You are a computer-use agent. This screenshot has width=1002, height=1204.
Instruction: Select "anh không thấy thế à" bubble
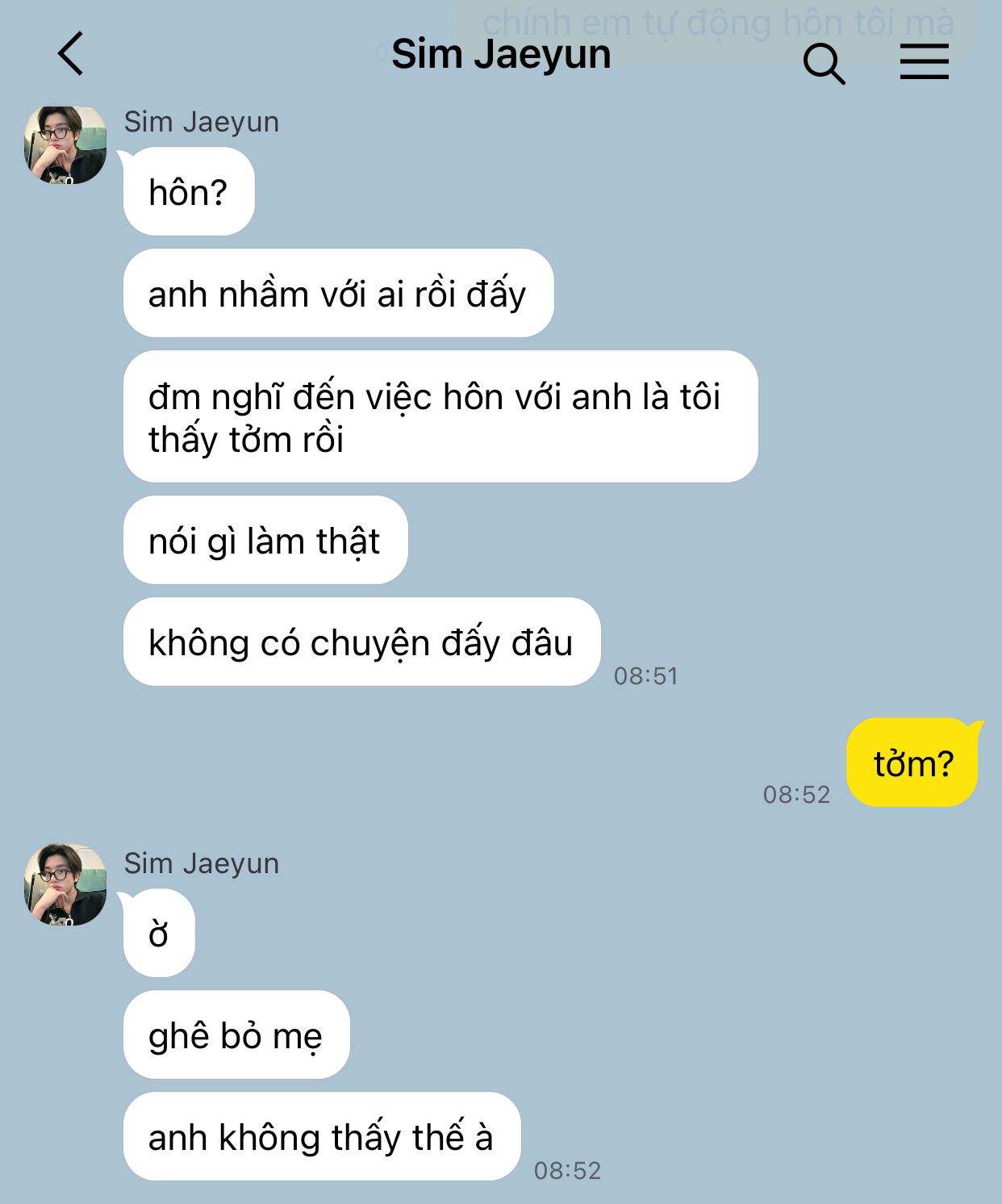coord(322,1136)
